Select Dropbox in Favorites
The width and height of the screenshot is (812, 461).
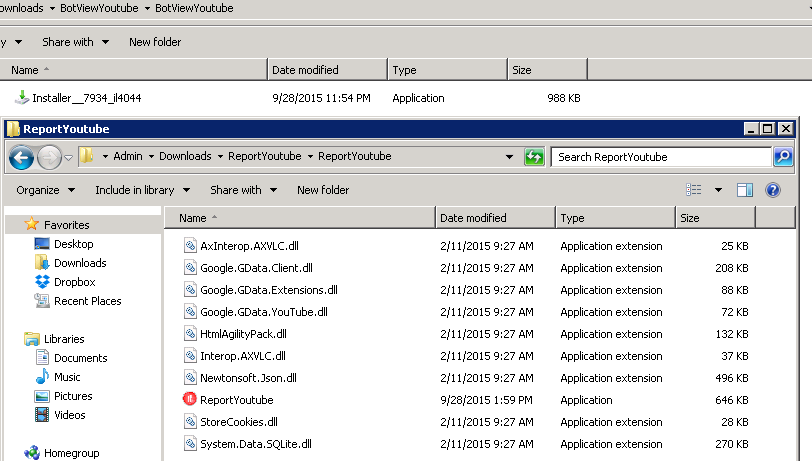pos(74,282)
